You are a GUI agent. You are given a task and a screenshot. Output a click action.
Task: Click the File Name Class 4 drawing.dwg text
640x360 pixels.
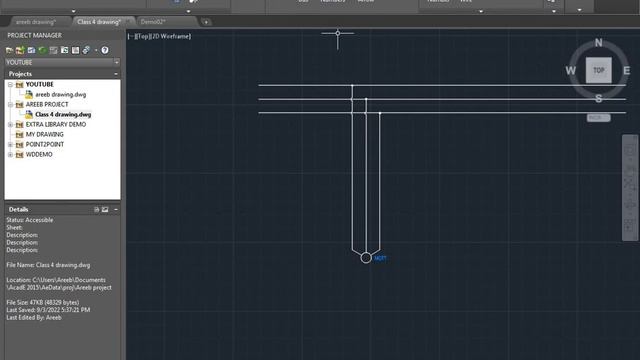click(x=48, y=265)
